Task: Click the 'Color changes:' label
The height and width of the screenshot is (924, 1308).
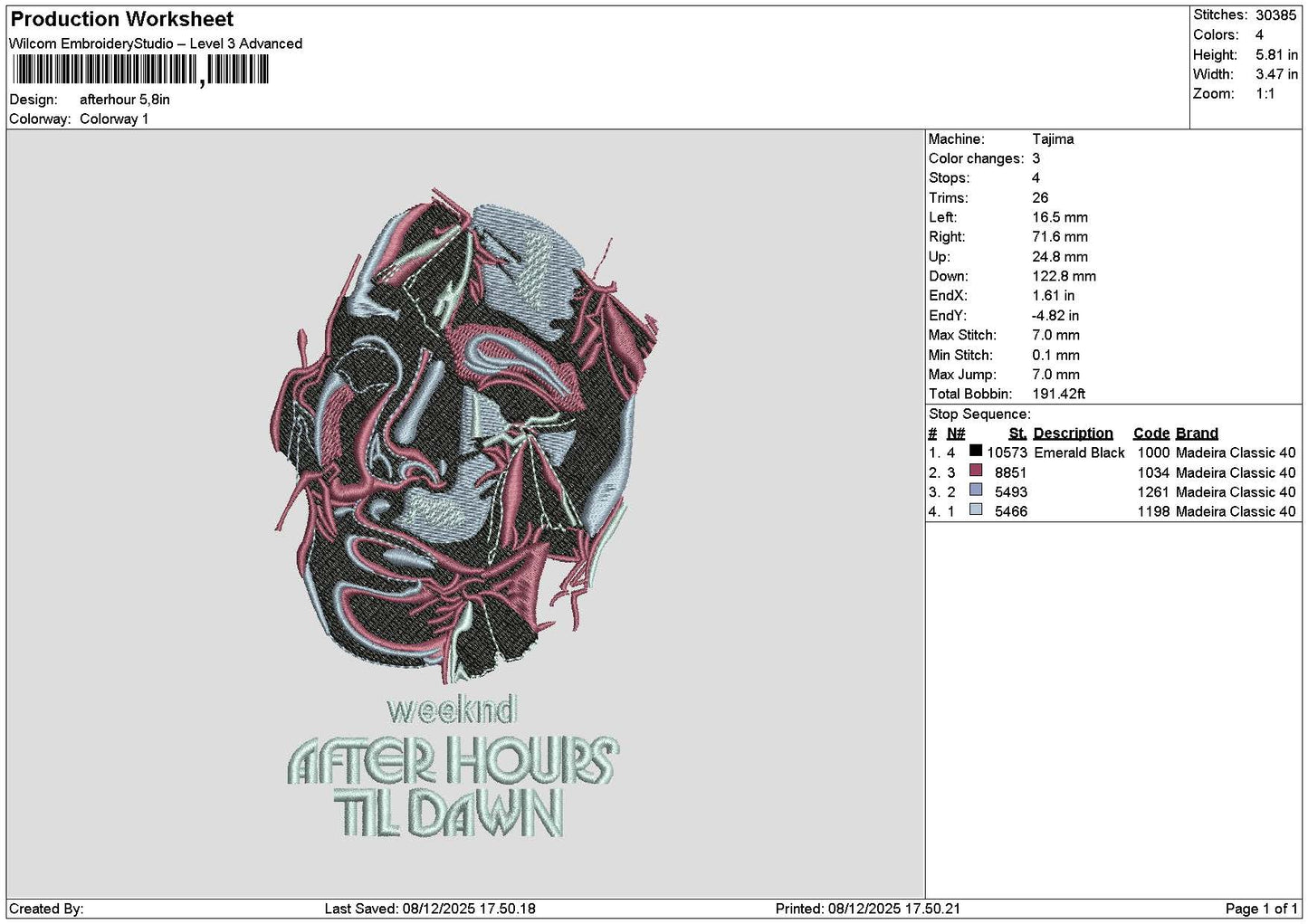Action: [x=976, y=159]
